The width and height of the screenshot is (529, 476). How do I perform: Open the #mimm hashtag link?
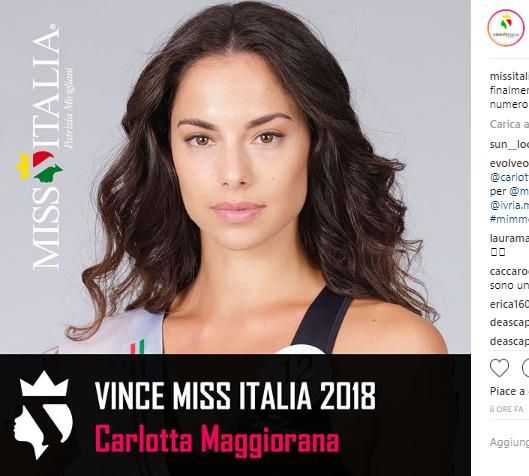click(509, 219)
